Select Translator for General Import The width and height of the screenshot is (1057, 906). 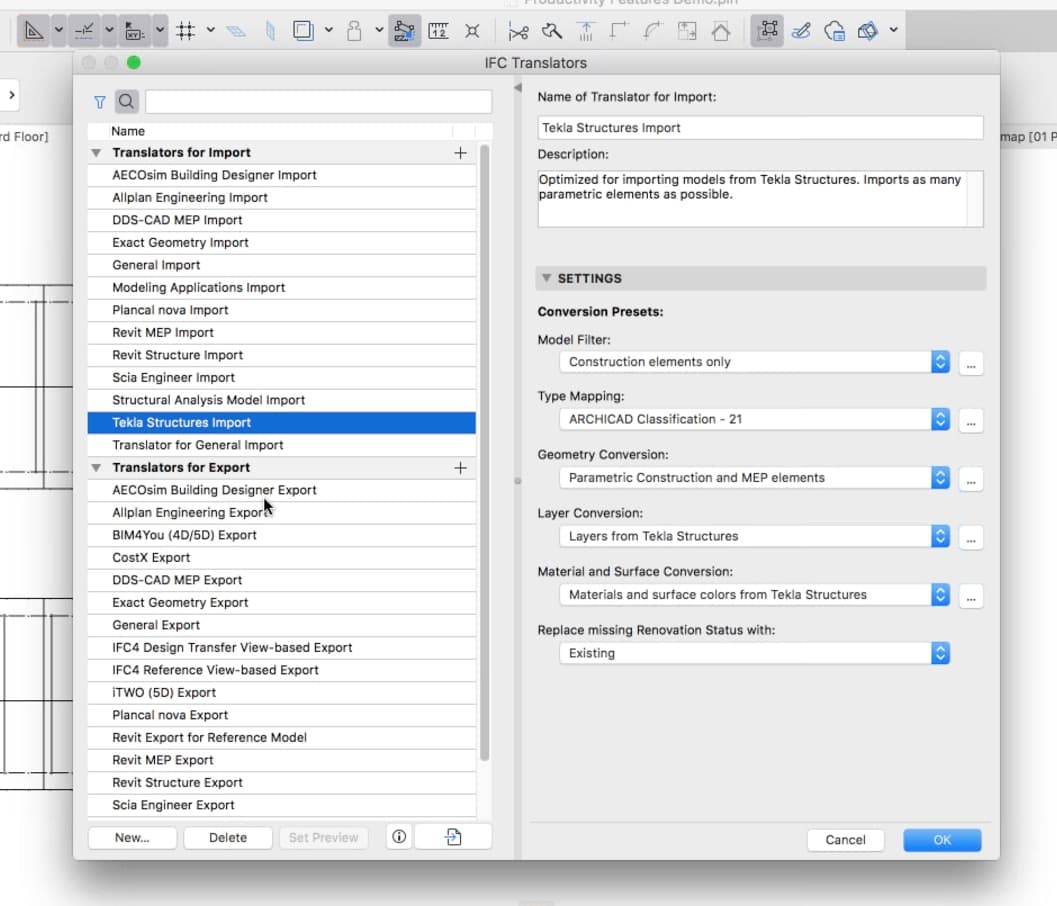tap(282, 445)
